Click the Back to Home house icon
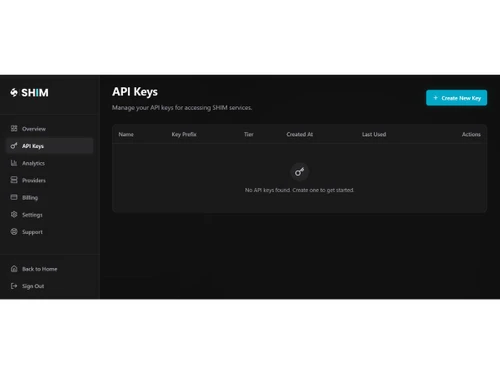The width and height of the screenshot is (500, 375). tap(14, 269)
